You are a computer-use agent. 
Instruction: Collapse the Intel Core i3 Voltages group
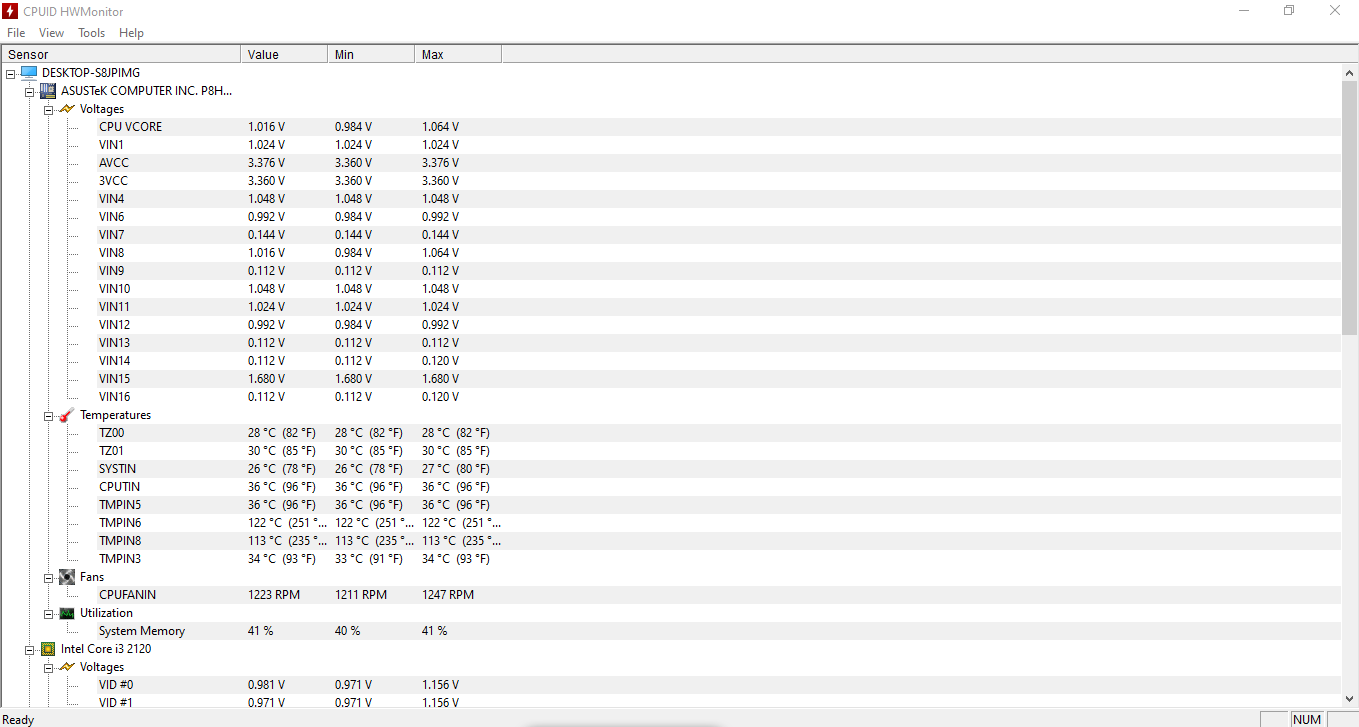pos(48,667)
